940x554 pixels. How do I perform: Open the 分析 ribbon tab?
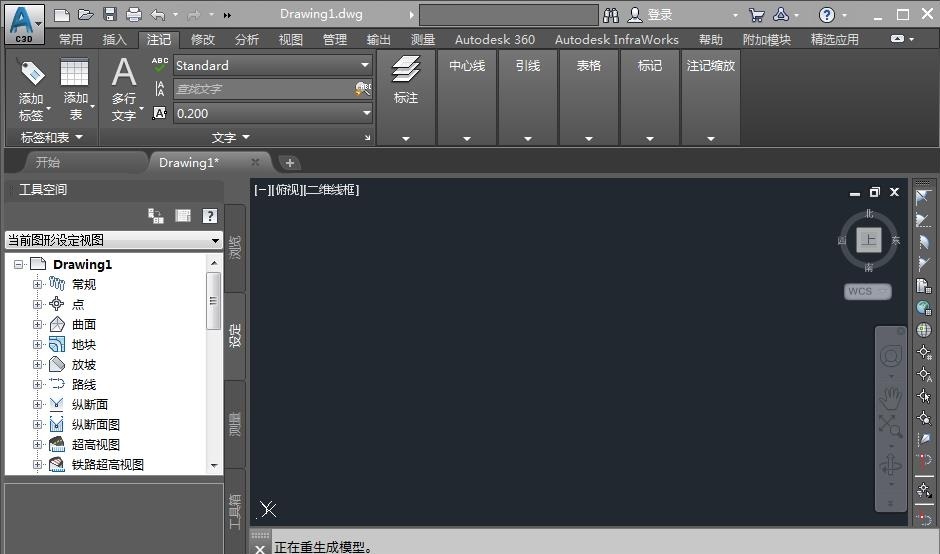pos(246,40)
